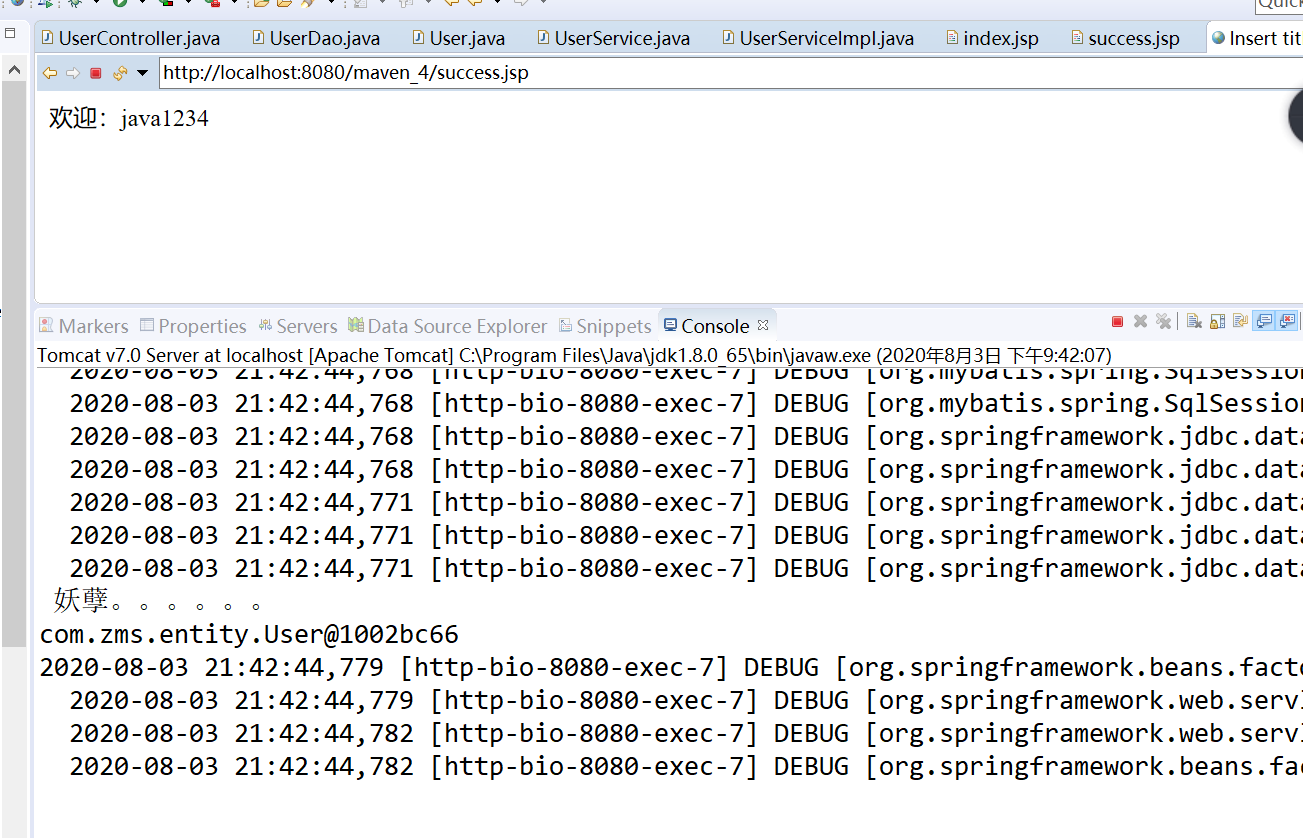Image resolution: width=1303 pixels, height=838 pixels.
Task: Run the application with the green Run icon
Action: 120,4
